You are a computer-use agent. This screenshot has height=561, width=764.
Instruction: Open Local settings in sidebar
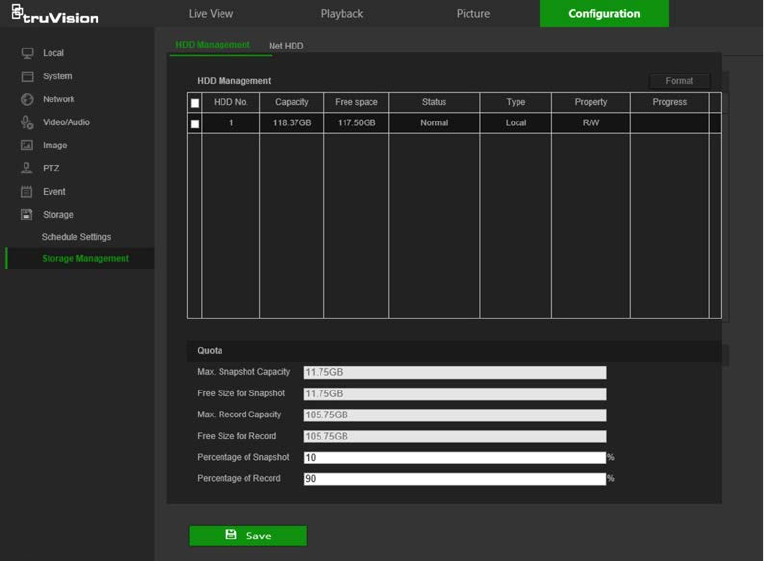pyautogui.click(x=53, y=53)
